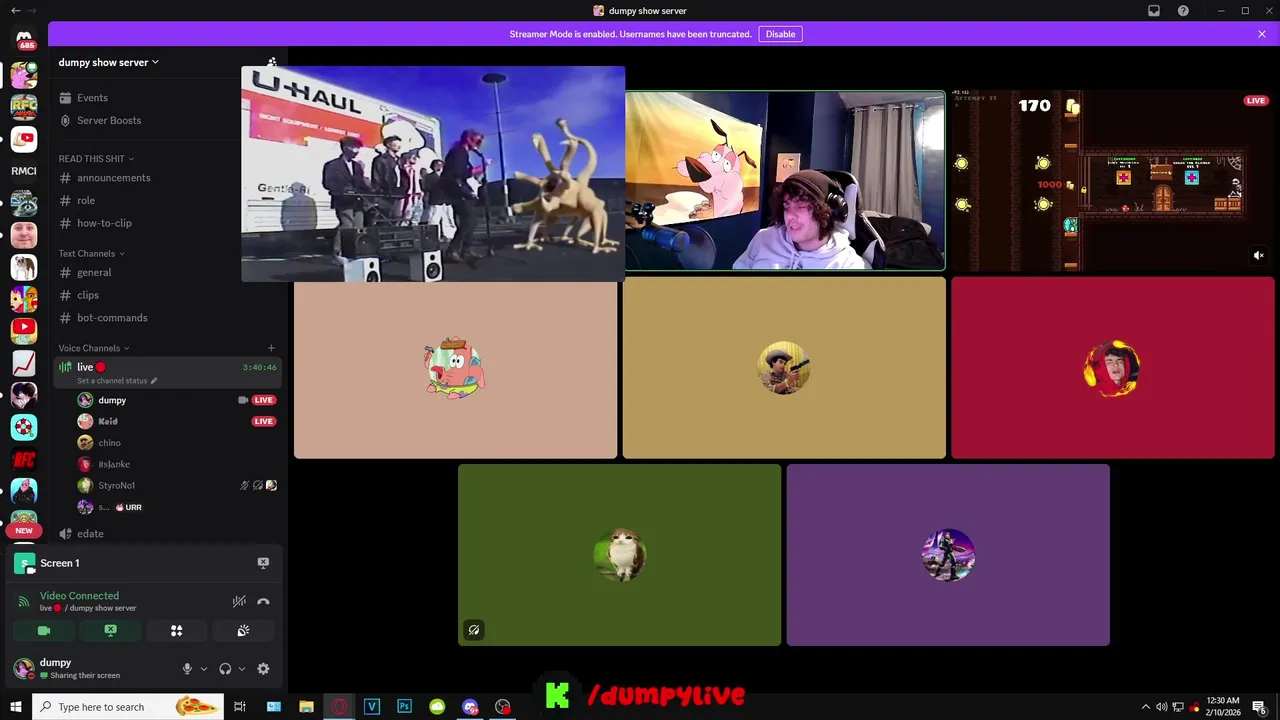Open headphone output options arrow

point(242,669)
